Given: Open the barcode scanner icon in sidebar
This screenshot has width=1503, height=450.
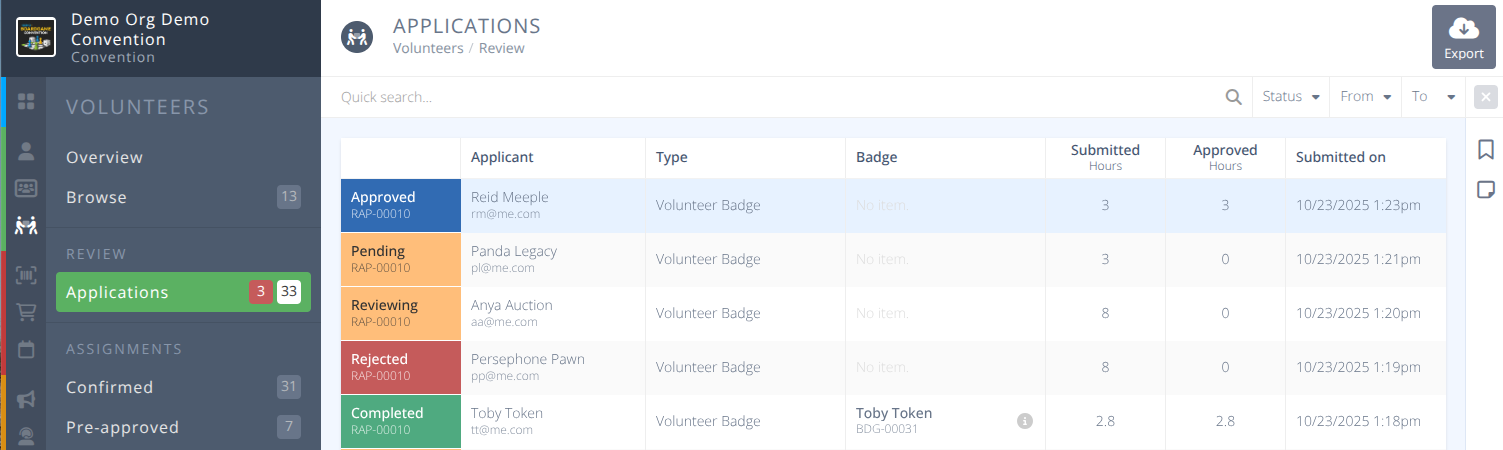Looking at the screenshot, I should (26, 275).
